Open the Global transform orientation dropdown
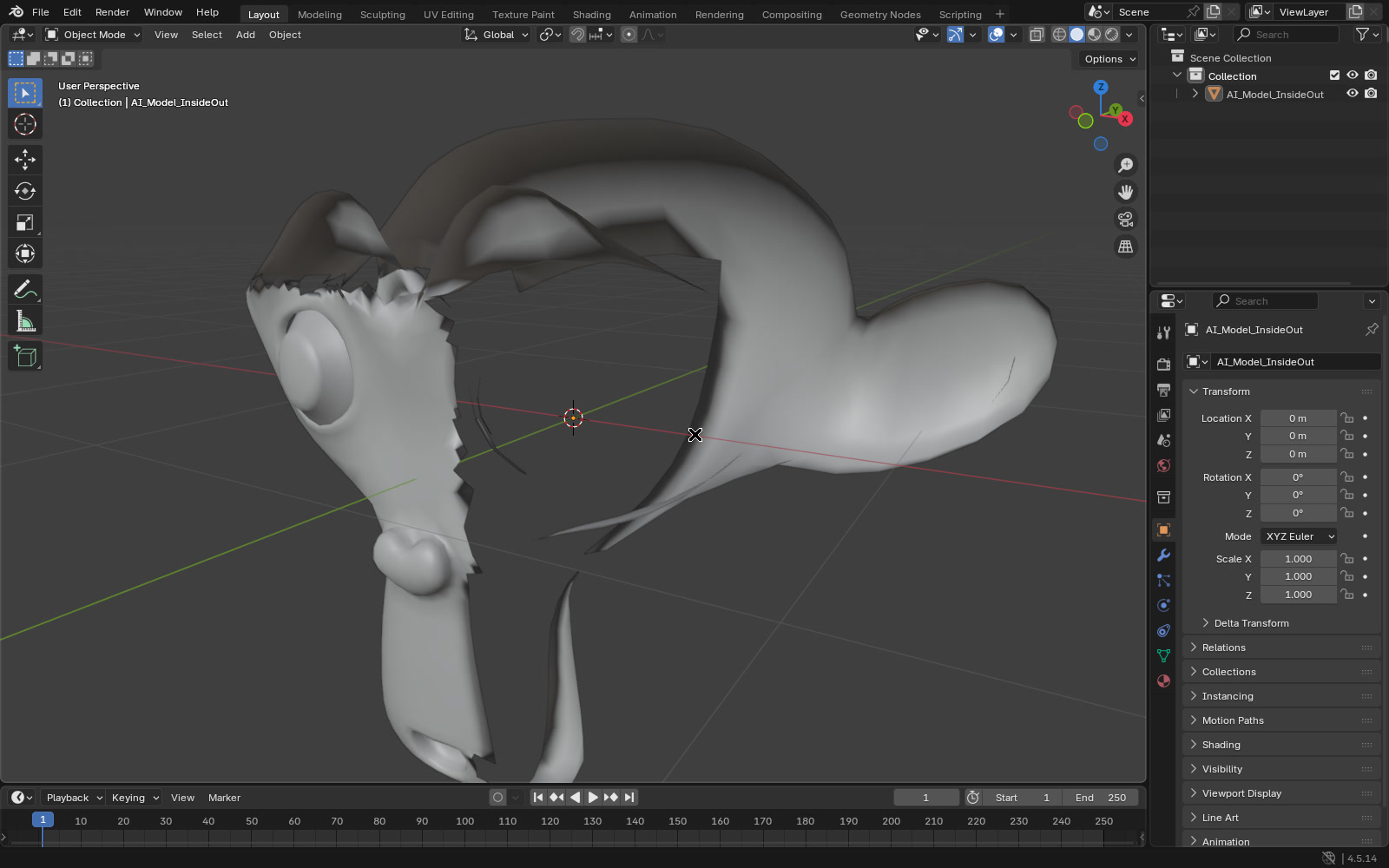This screenshot has height=868, width=1389. click(x=496, y=35)
